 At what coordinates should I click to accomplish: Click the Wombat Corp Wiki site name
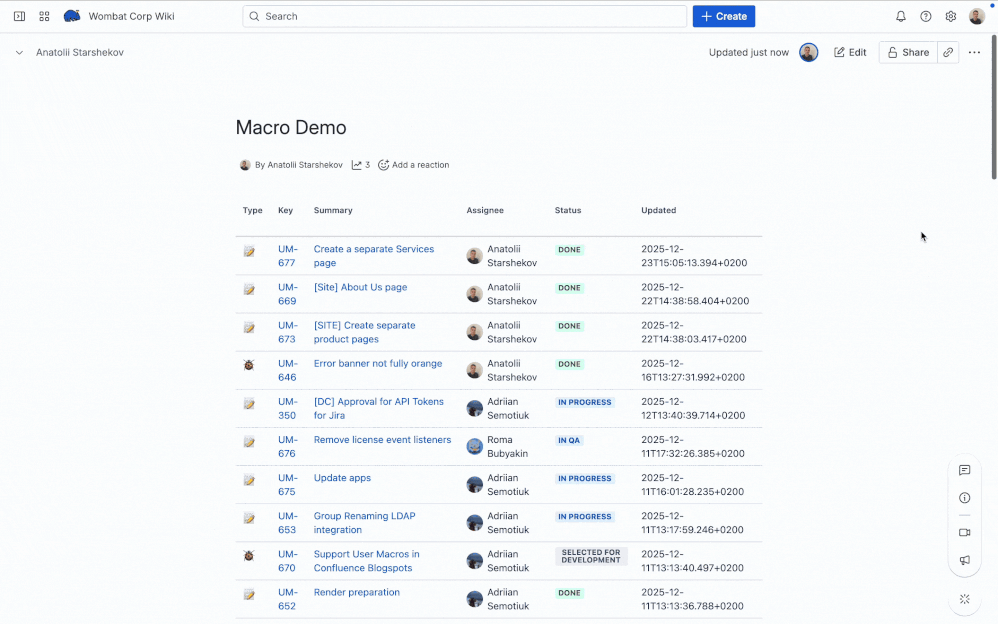tap(131, 17)
